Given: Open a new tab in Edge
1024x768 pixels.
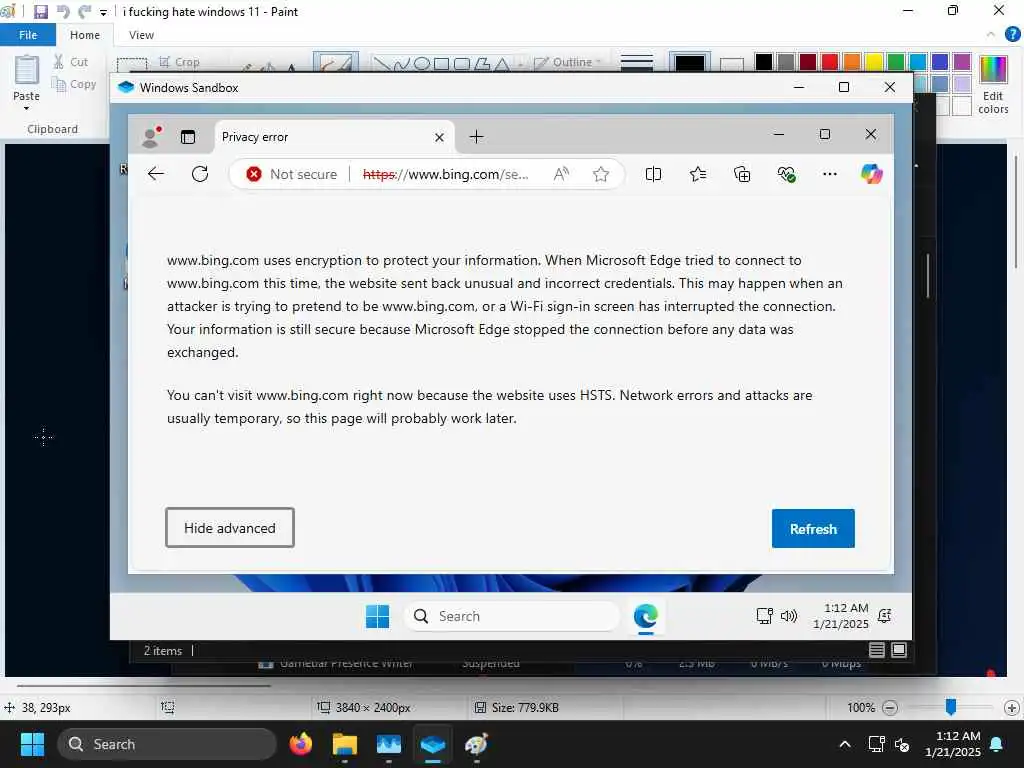Looking at the screenshot, I should (477, 136).
